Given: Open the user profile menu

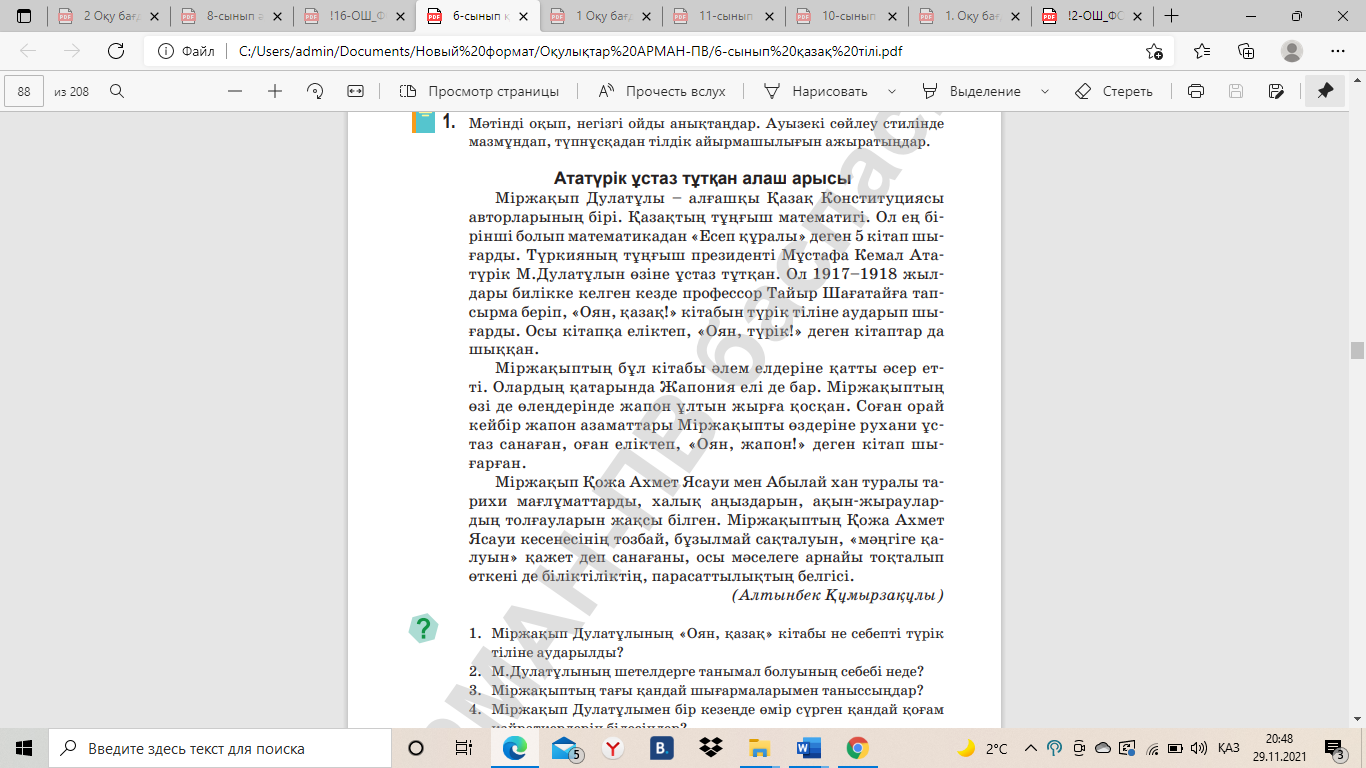Looking at the screenshot, I should [x=1292, y=52].
